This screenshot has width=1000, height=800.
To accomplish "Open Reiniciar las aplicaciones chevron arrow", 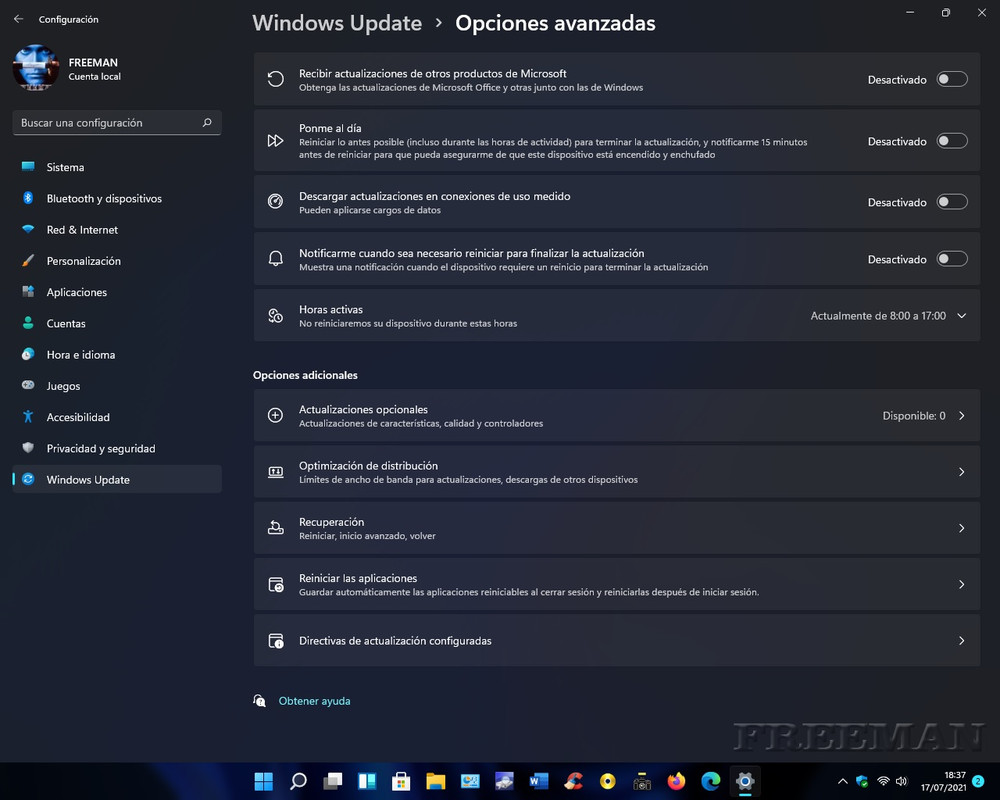I will (962, 584).
